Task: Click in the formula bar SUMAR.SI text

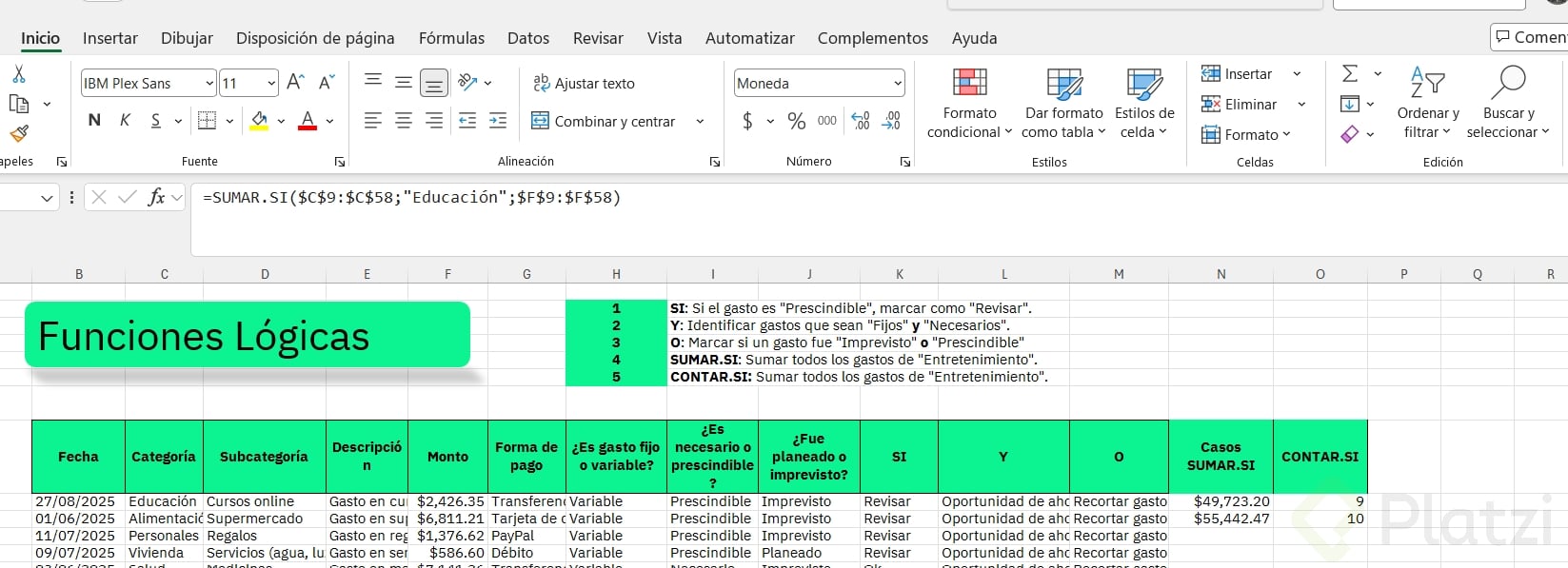Action: [411, 197]
